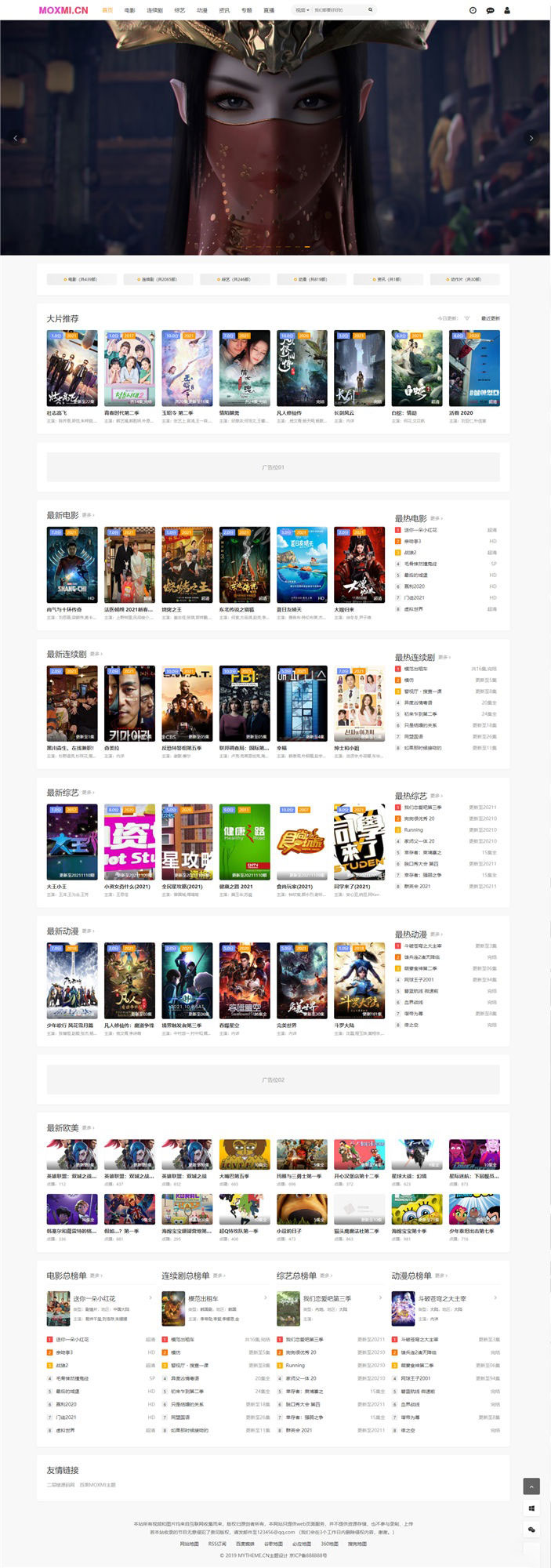This screenshot has width=551, height=1568.
Task: Open 斗破苍穹之大主宰 featured ranking card
Action: coord(445,1308)
